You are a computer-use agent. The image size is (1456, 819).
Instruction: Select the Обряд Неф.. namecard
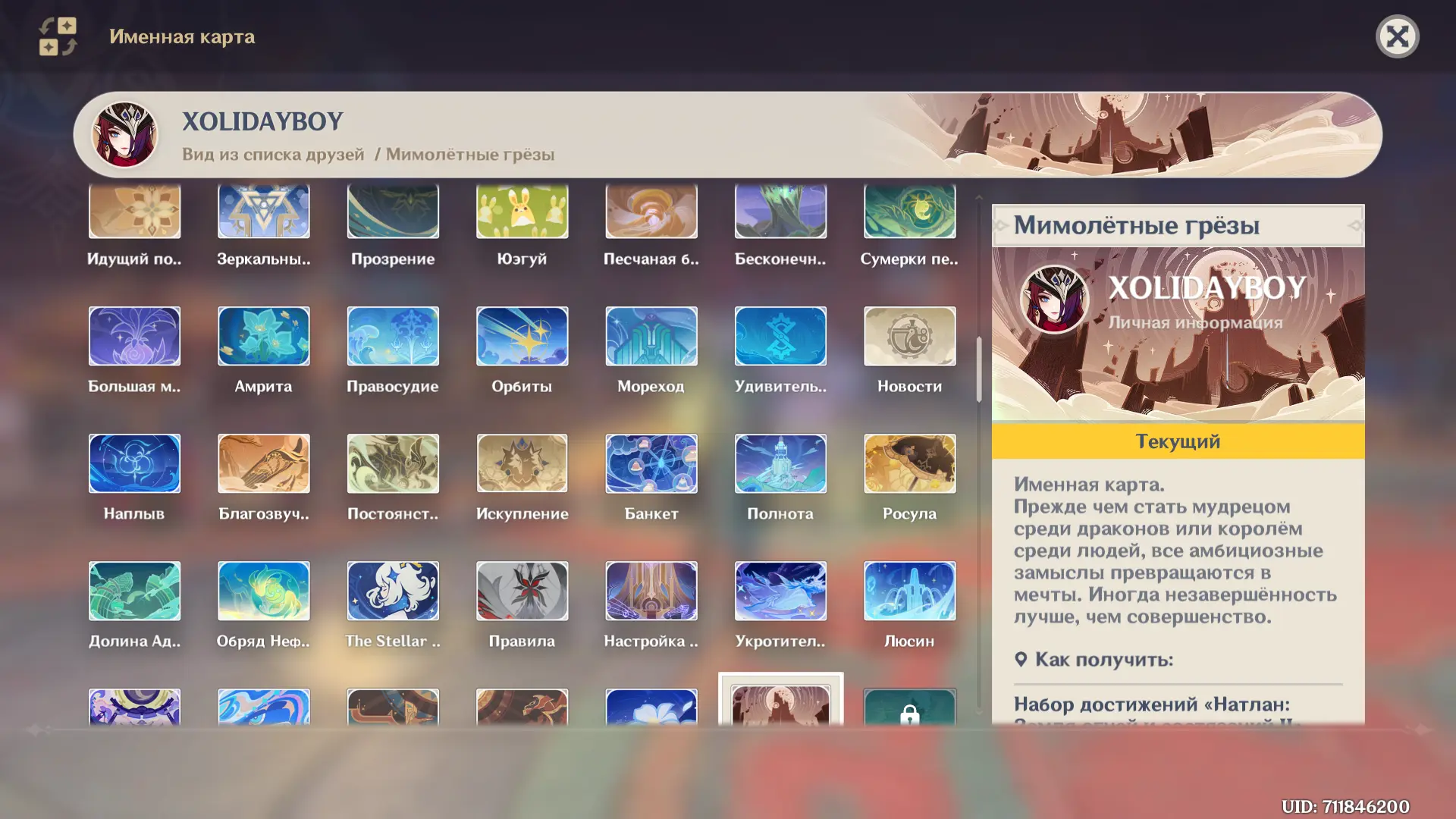click(x=264, y=591)
